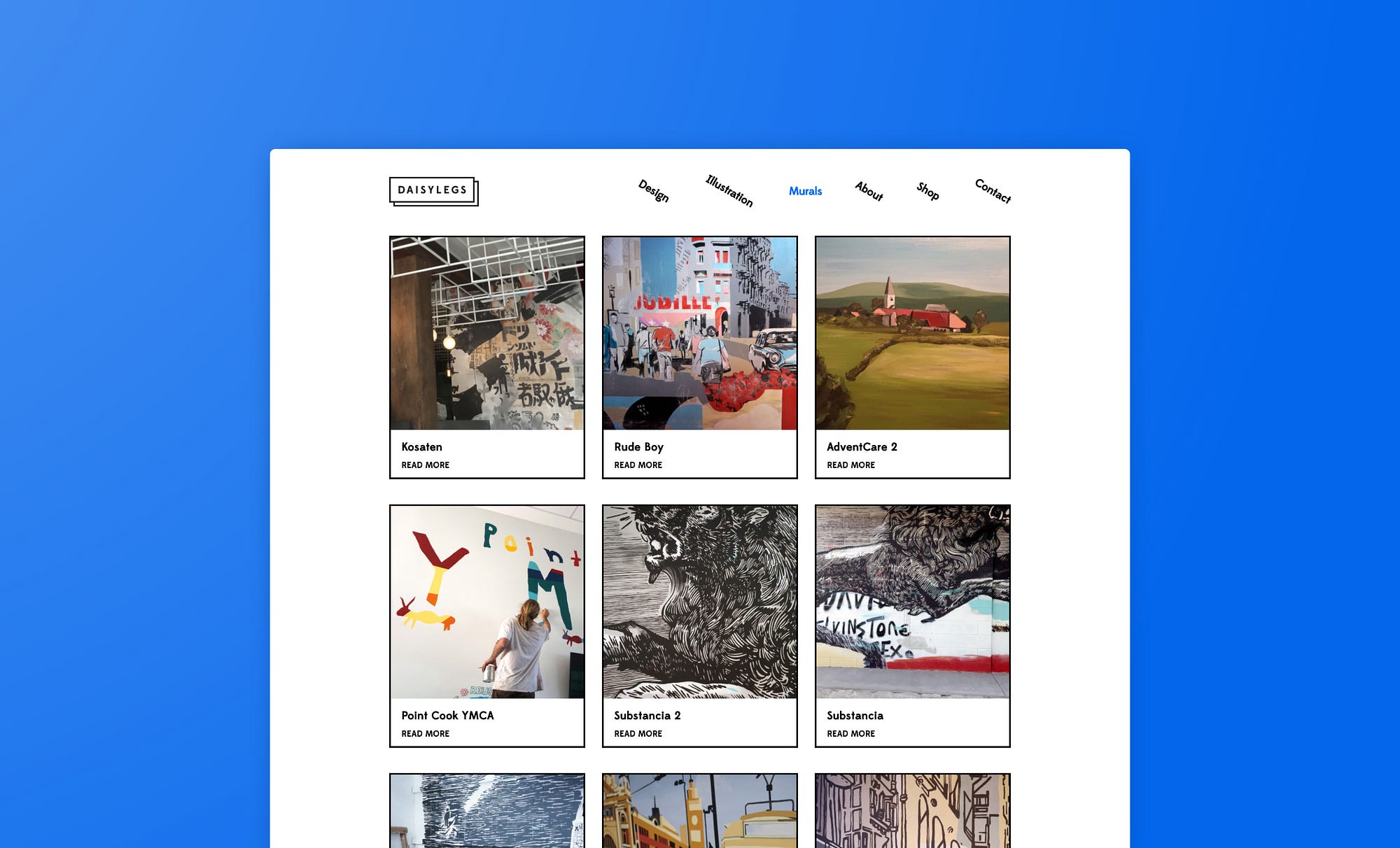
Task: Click Read More under Substancia
Action: coord(850,734)
